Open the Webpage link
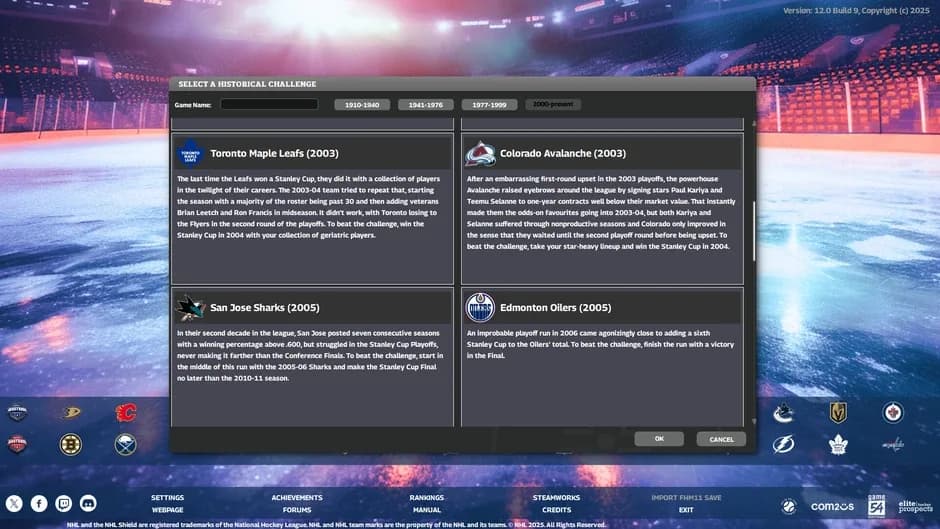This screenshot has width=940, height=529. [x=167, y=510]
